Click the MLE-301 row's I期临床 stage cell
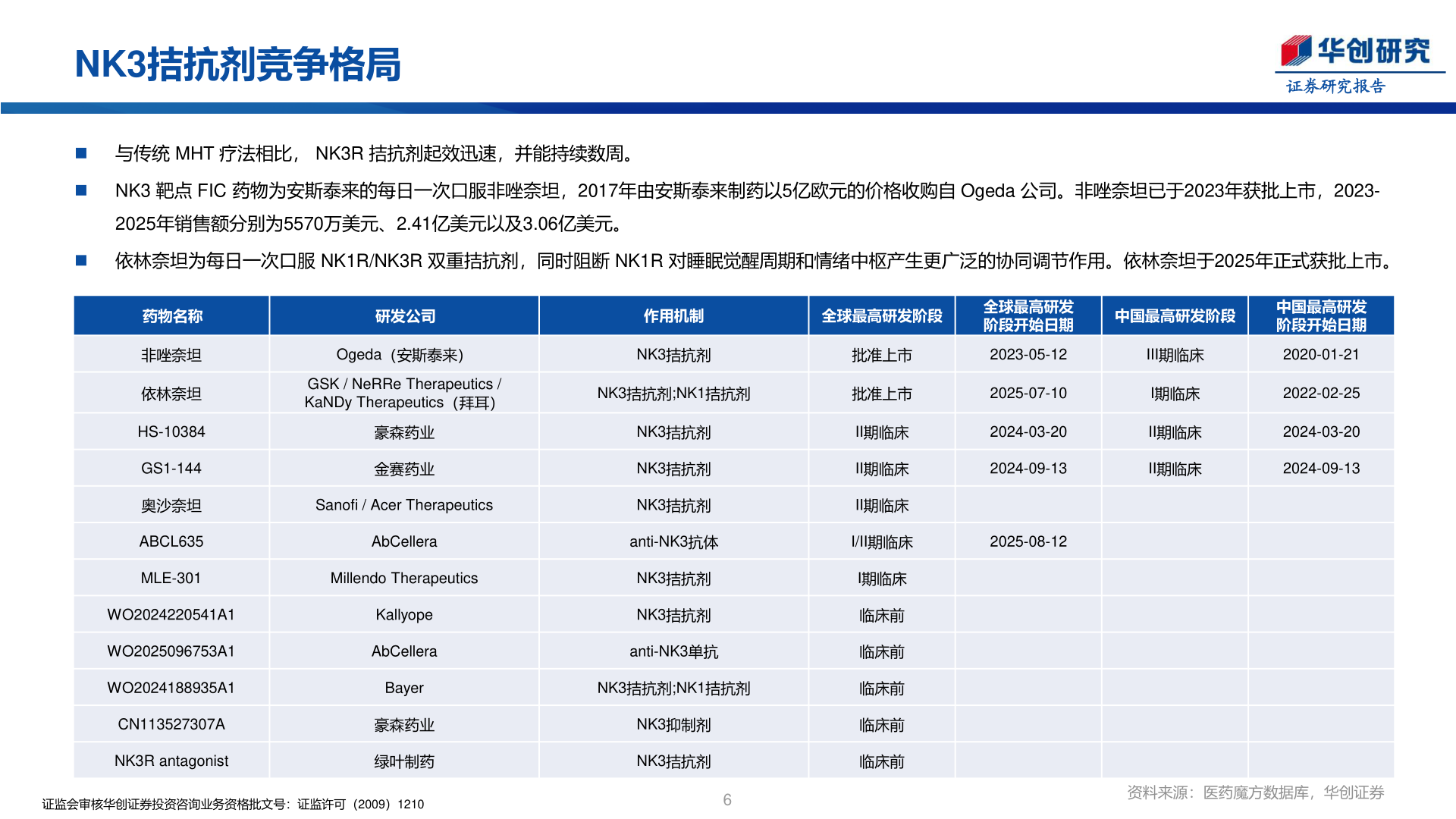This screenshot has width=1456, height=819. [x=882, y=578]
